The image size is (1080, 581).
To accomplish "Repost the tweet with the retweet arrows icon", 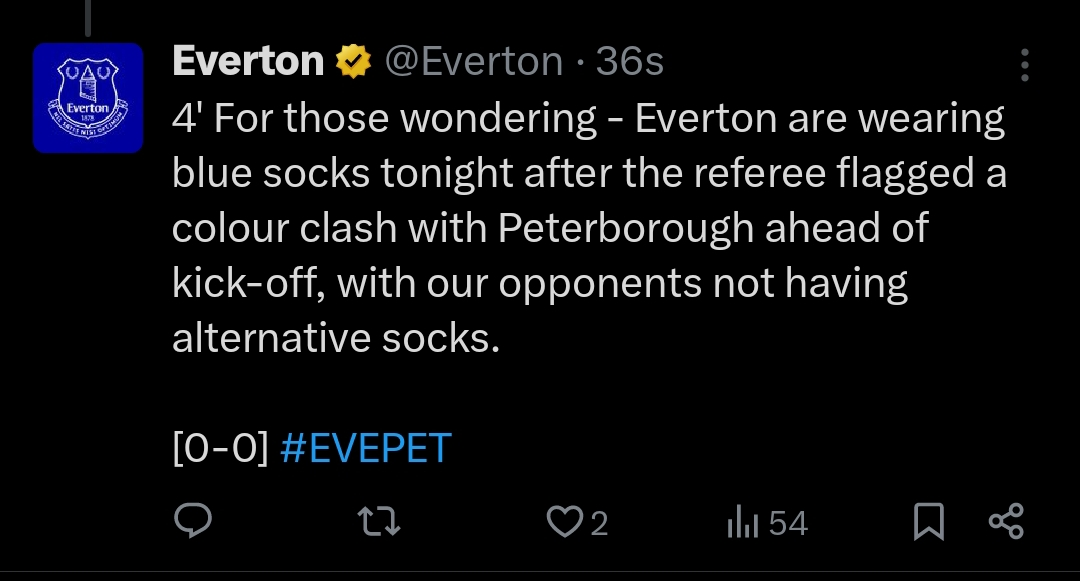I will click(379, 521).
